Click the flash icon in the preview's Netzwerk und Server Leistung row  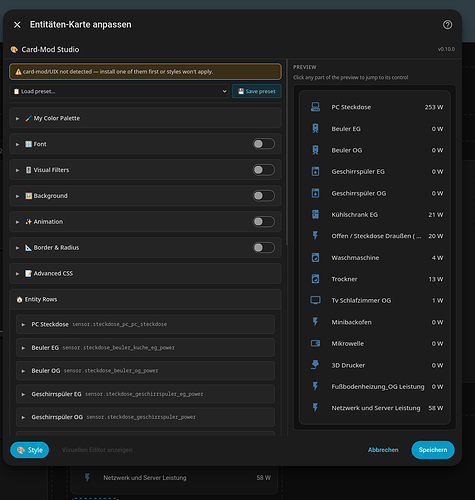315,408
